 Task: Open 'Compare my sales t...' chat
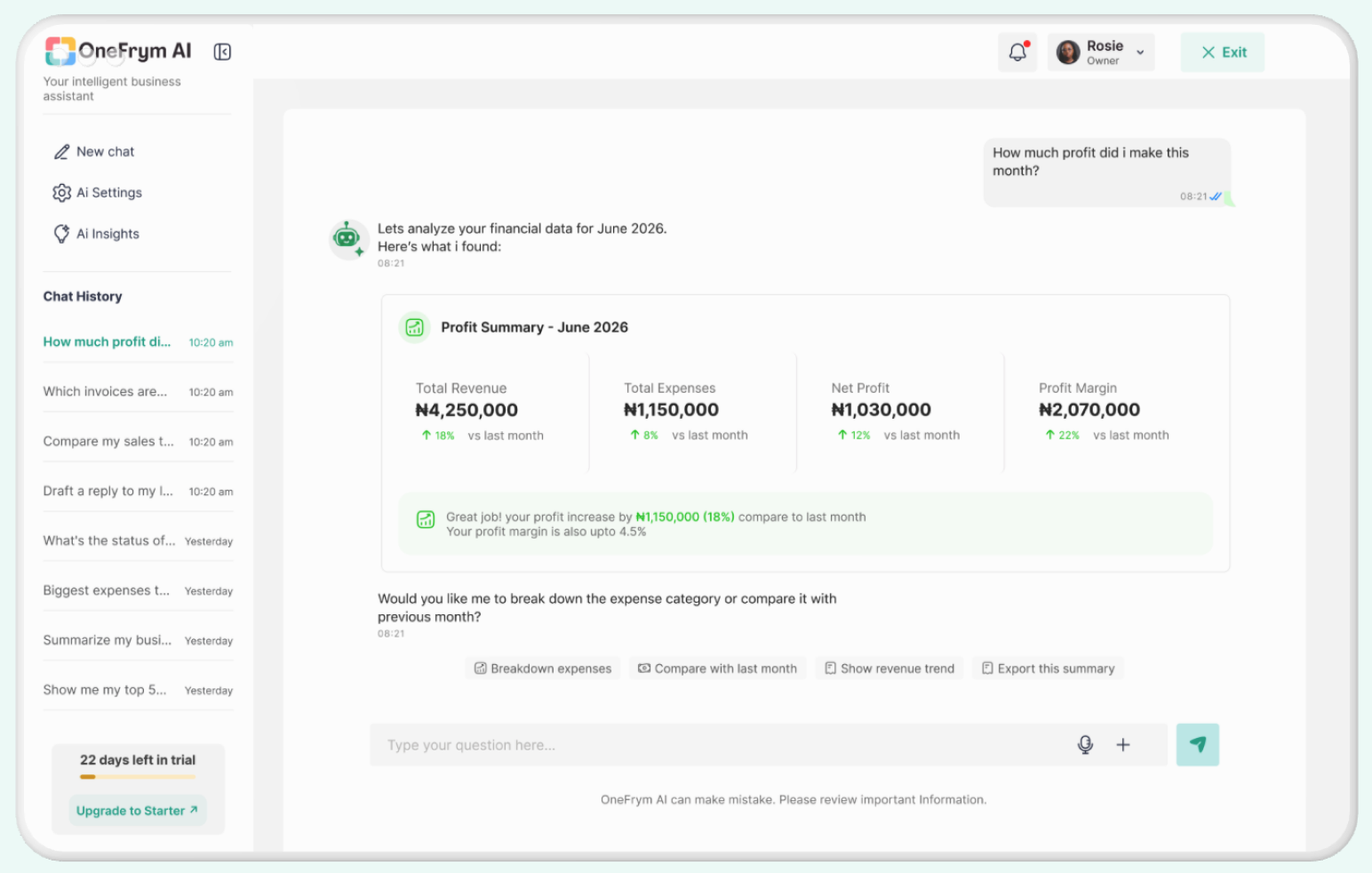[138, 442]
